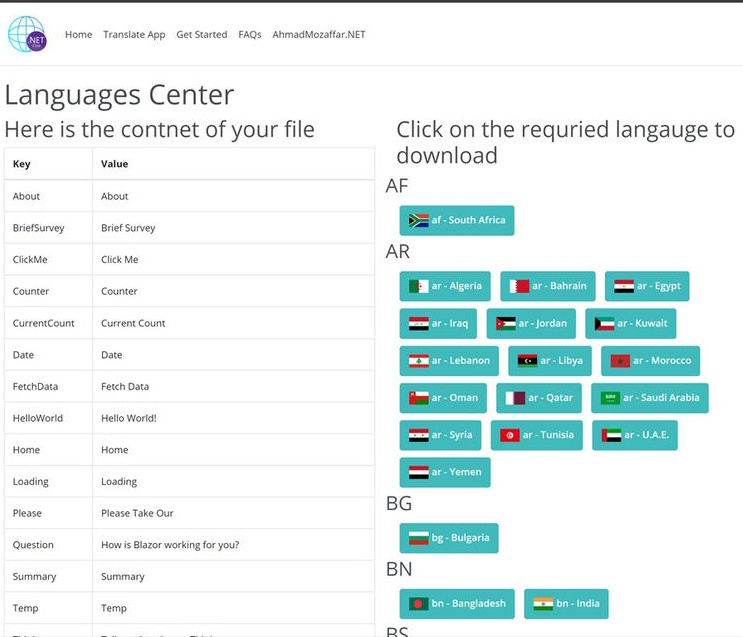Click the .NET globe logo
The width and height of the screenshot is (743, 637).
tap(27, 34)
